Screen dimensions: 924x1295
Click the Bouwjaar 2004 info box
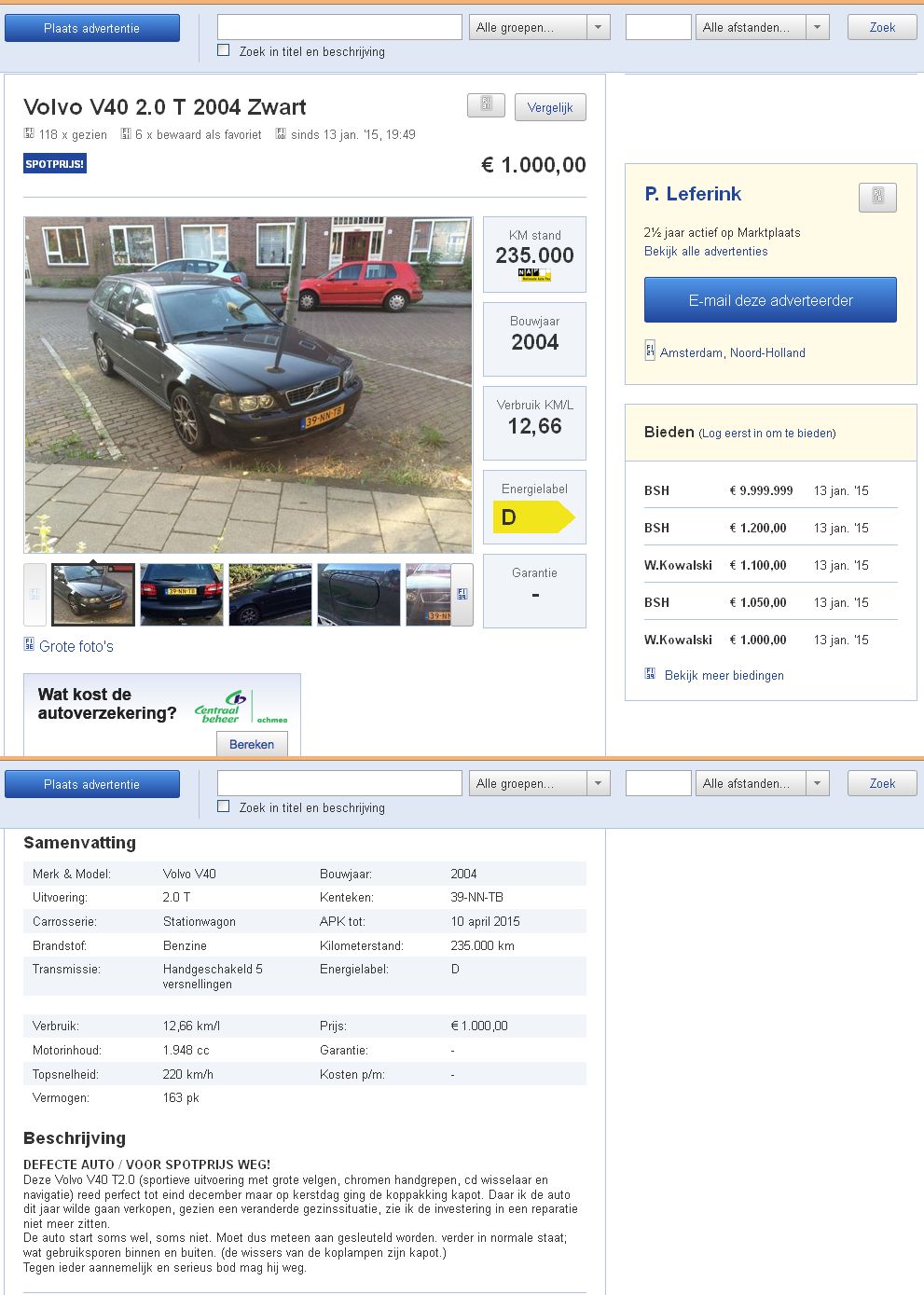534,339
